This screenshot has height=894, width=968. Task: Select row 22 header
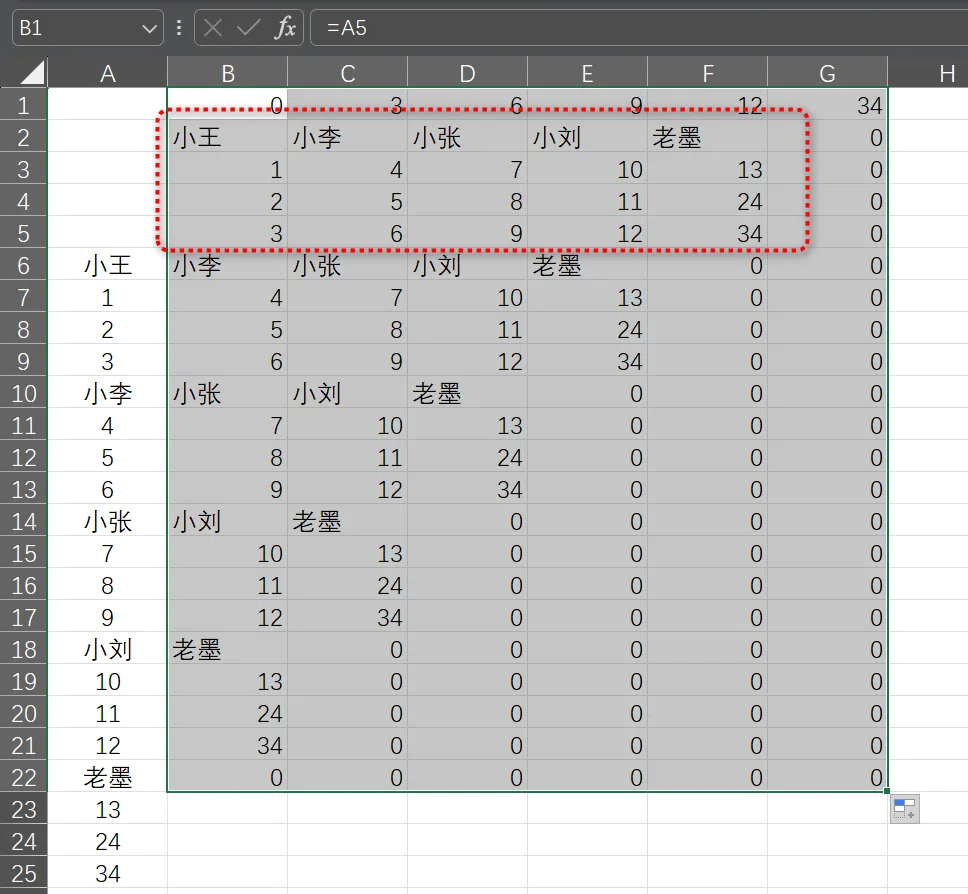tap(23, 777)
